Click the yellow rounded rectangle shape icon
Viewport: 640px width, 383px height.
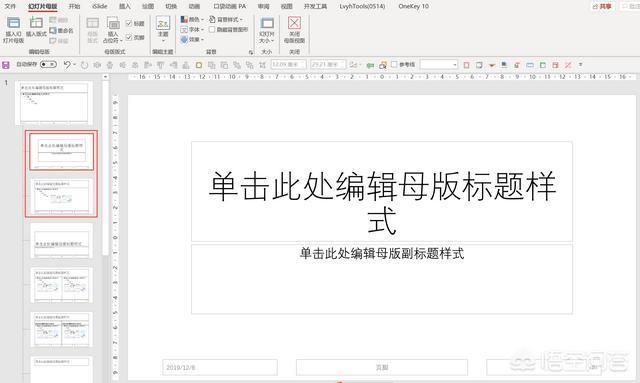(199, 65)
